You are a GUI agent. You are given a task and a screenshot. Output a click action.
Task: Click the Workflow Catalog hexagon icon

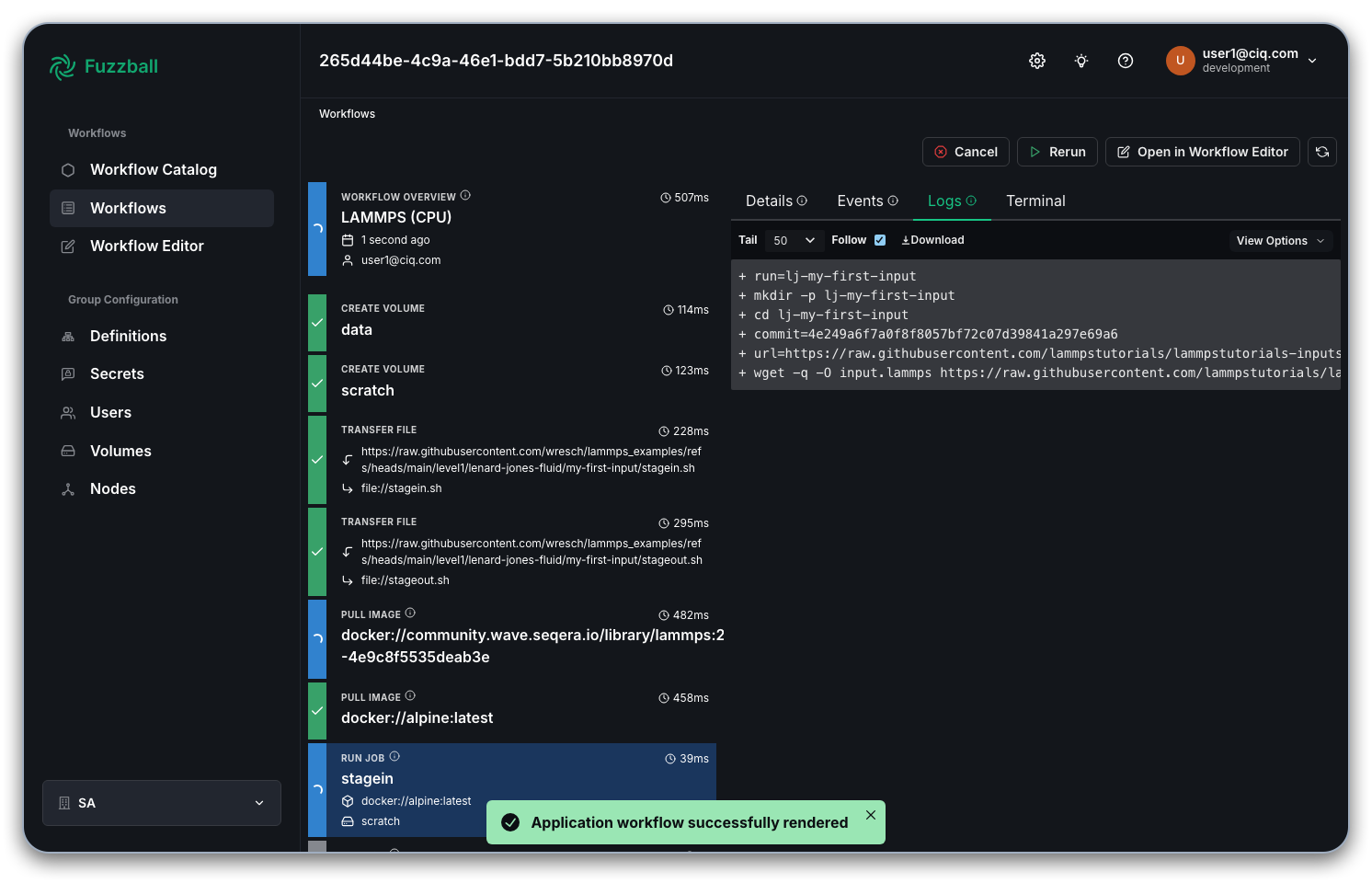pos(68,170)
